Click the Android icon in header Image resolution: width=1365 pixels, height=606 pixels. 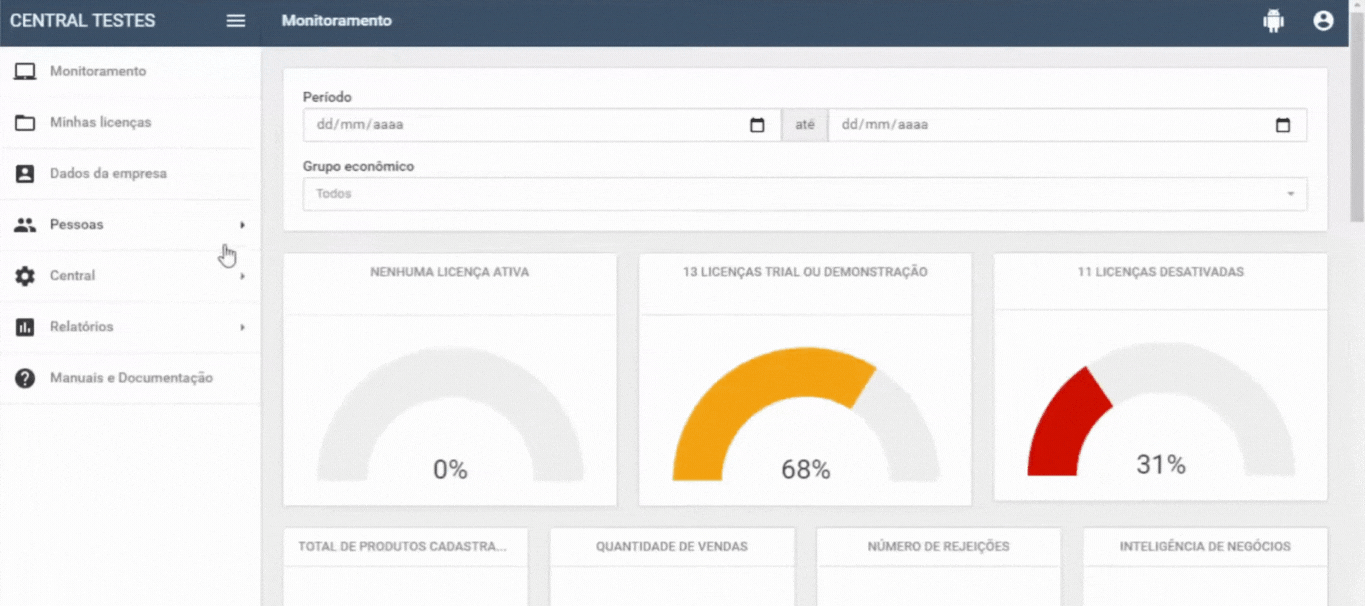[x=1273, y=21]
